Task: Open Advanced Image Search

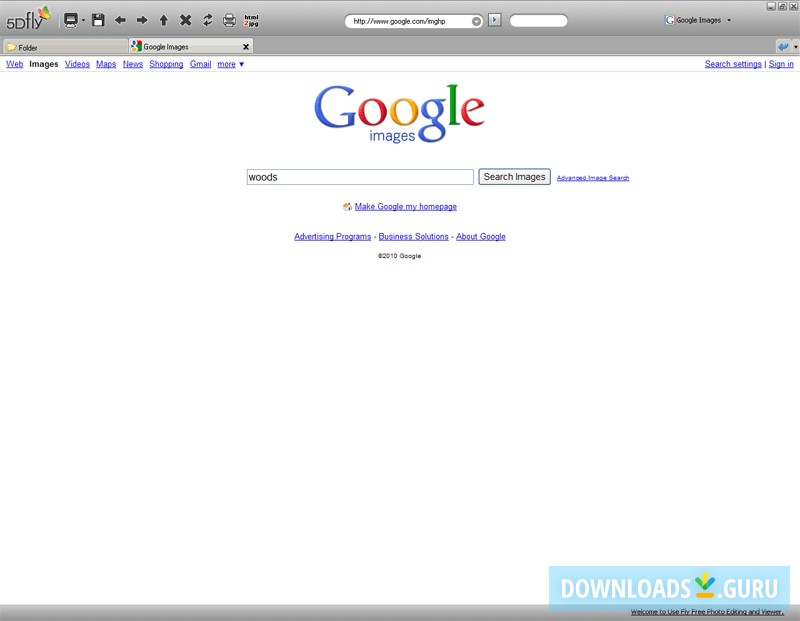Action: pyautogui.click(x=594, y=177)
